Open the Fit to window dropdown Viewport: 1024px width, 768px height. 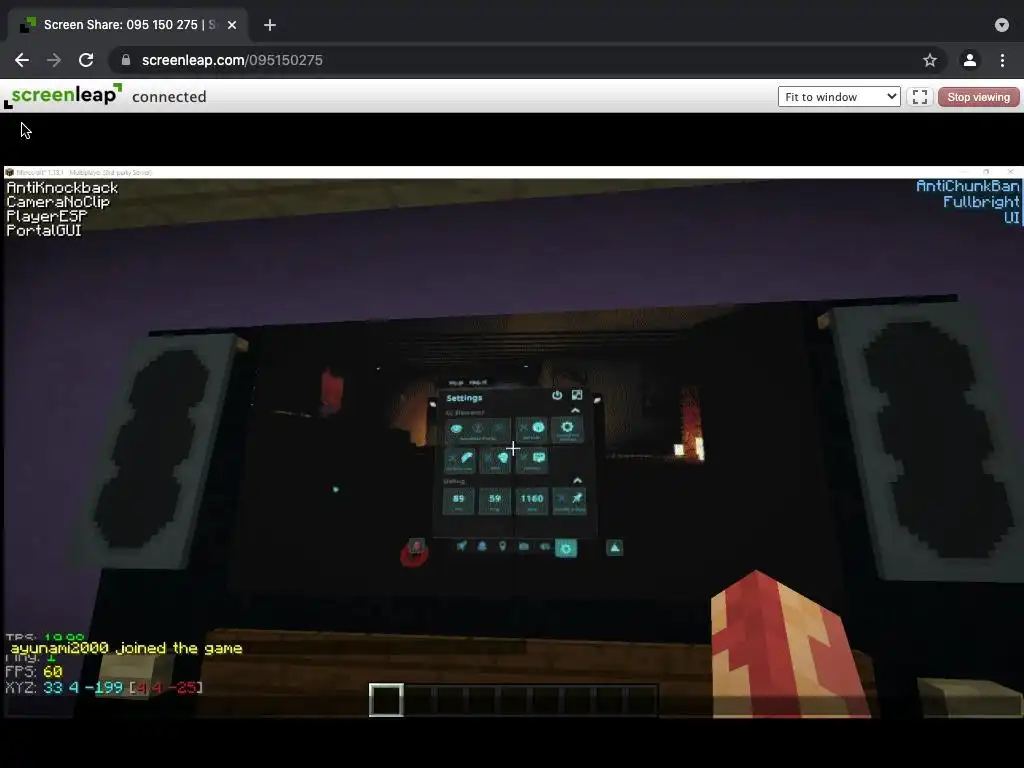pyautogui.click(x=839, y=97)
